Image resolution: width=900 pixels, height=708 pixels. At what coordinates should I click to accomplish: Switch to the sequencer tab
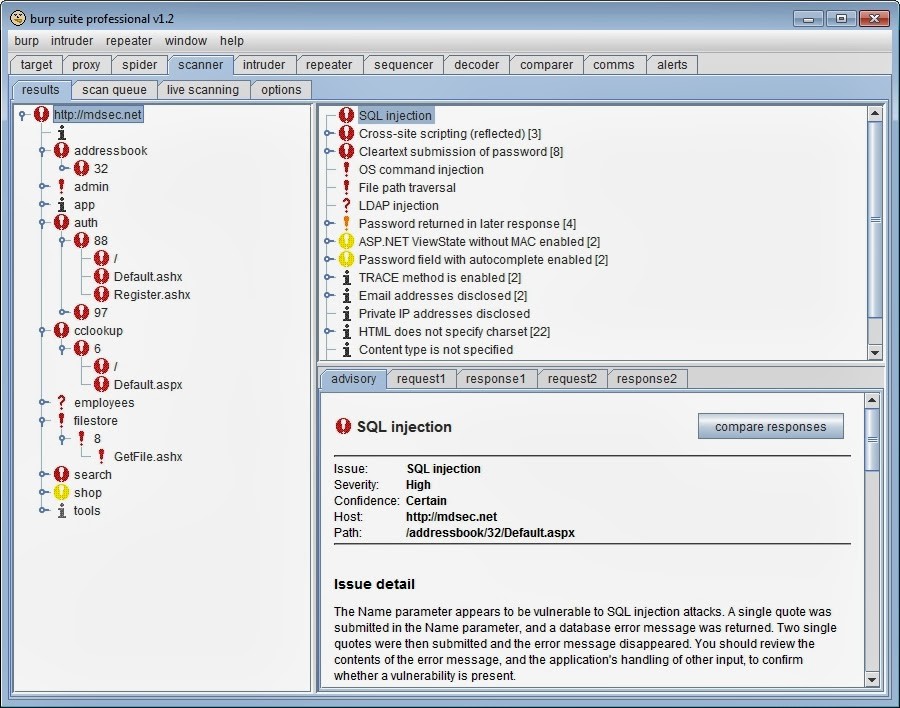[x=404, y=65]
